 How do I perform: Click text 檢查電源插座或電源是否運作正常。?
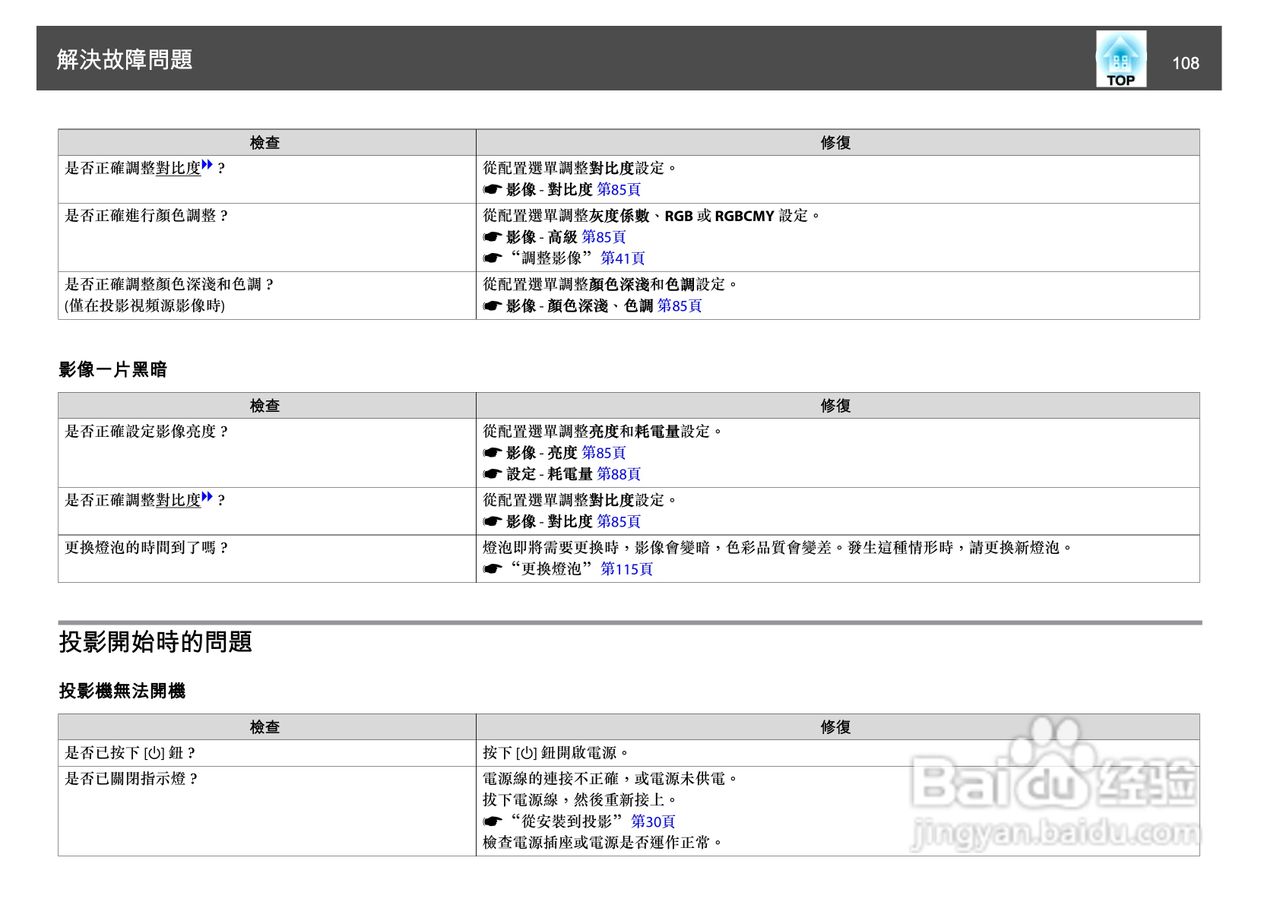[x=603, y=842]
